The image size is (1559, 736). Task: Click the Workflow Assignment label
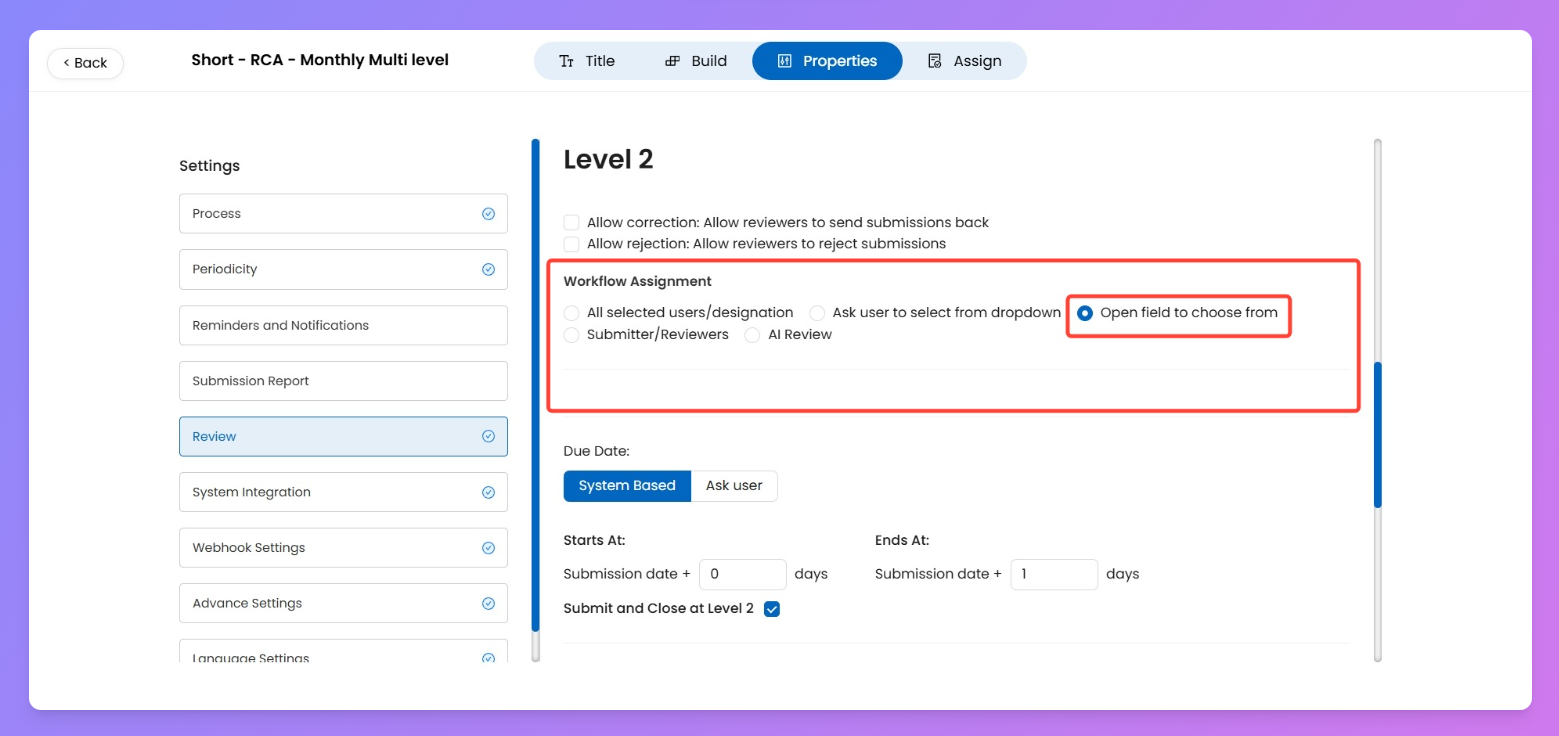coord(637,282)
